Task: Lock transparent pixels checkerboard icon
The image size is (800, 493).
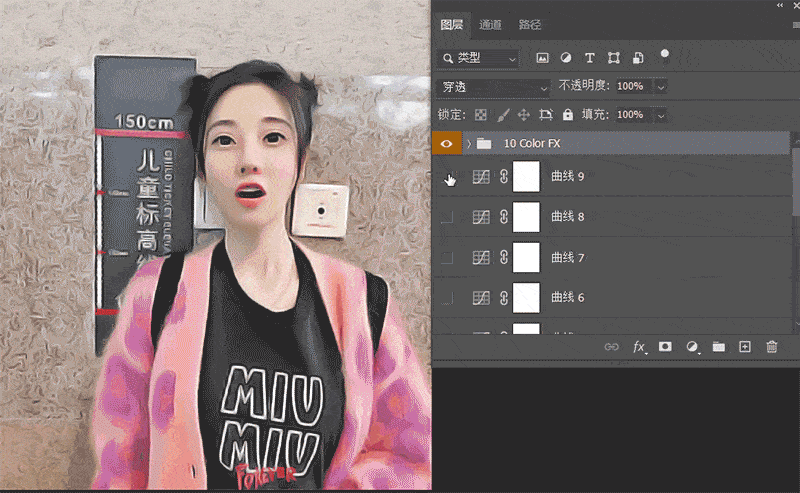Action: [x=481, y=115]
